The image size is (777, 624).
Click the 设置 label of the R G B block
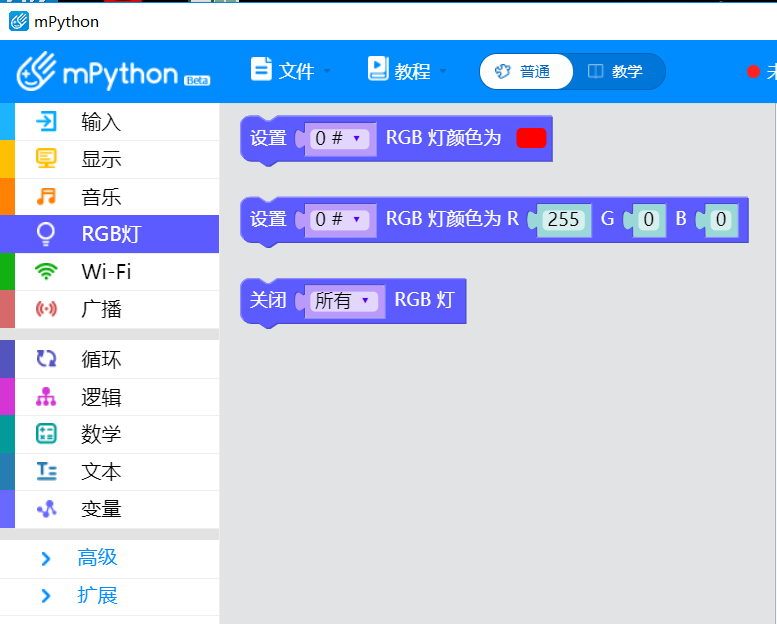[x=268, y=219]
